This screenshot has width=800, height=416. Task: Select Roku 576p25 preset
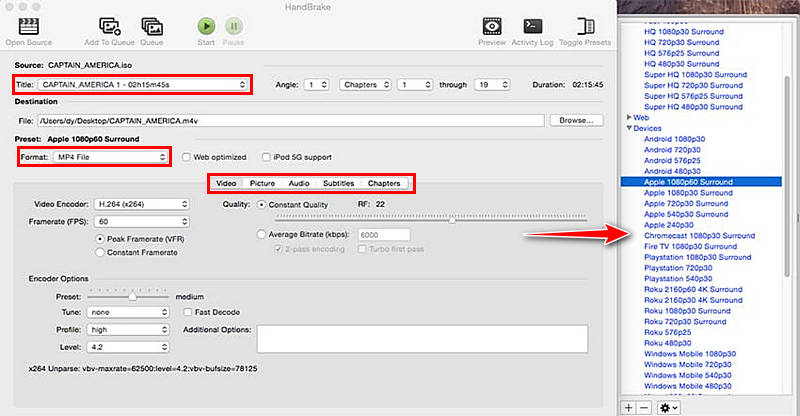click(667, 332)
